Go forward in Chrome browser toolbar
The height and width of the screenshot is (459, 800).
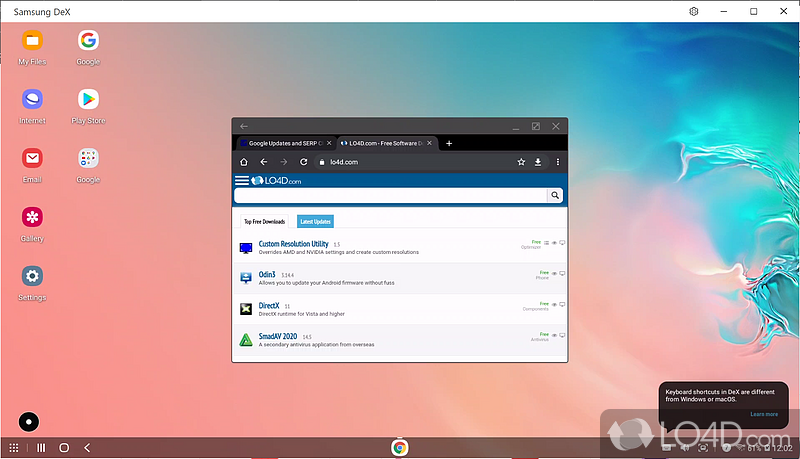[284, 162]
